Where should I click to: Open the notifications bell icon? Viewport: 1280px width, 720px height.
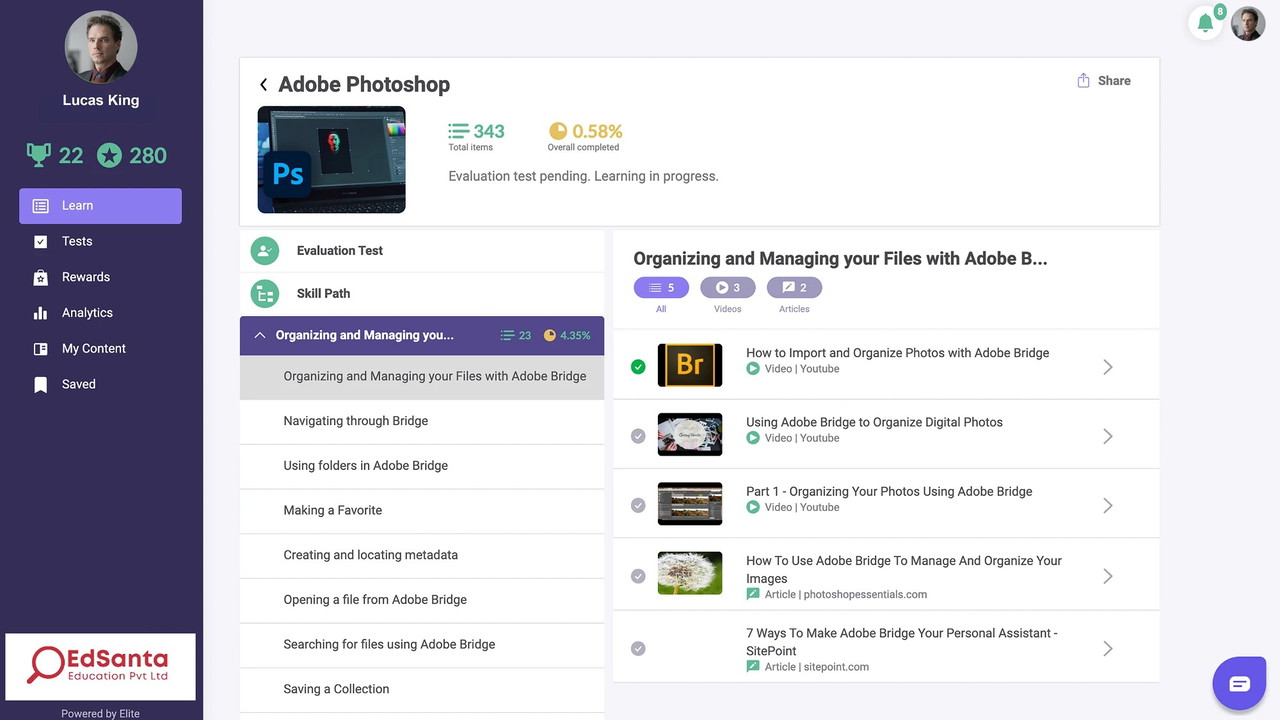(x=1206, y=23)
